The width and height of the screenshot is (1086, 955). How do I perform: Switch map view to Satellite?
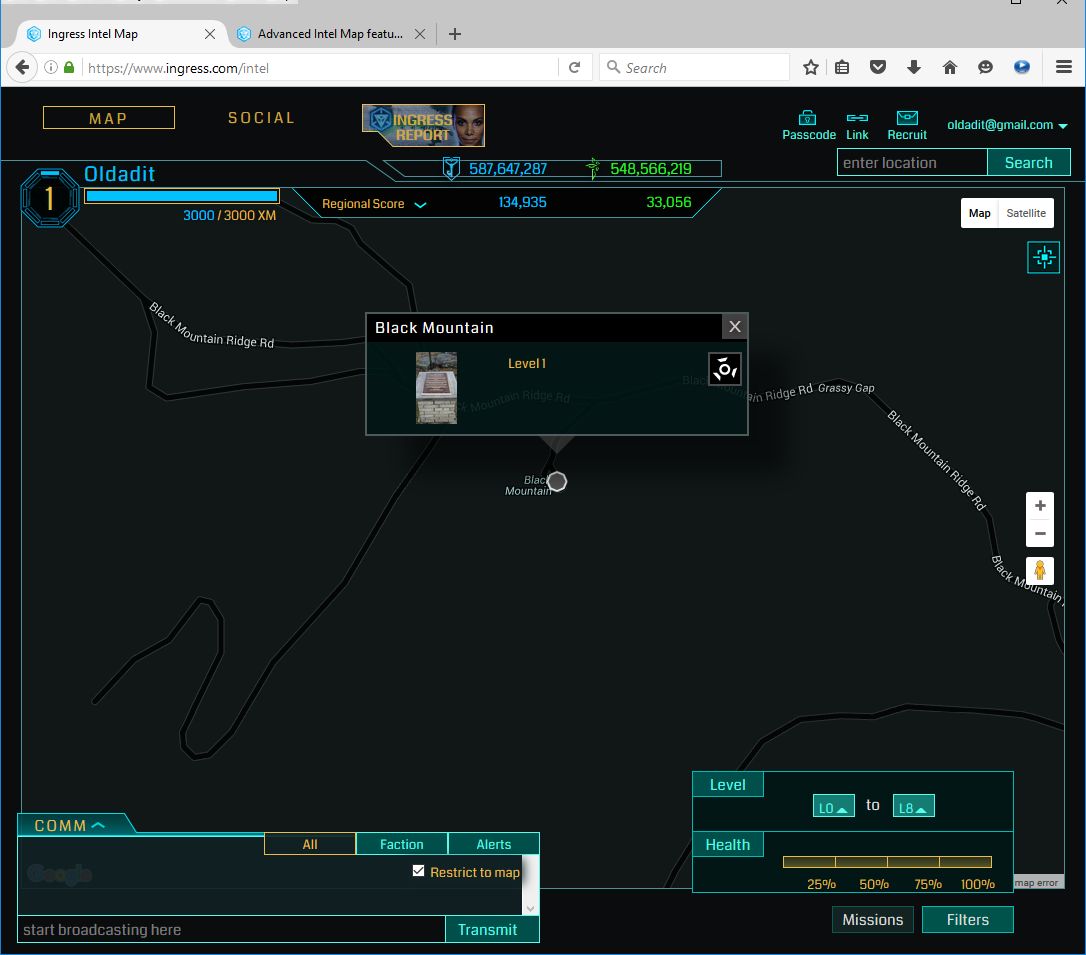(1026, 213)
